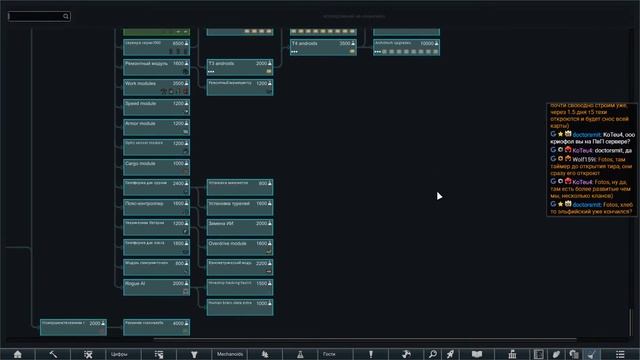Click the unlock icon on T3 androids node

[x=269, y=71]
